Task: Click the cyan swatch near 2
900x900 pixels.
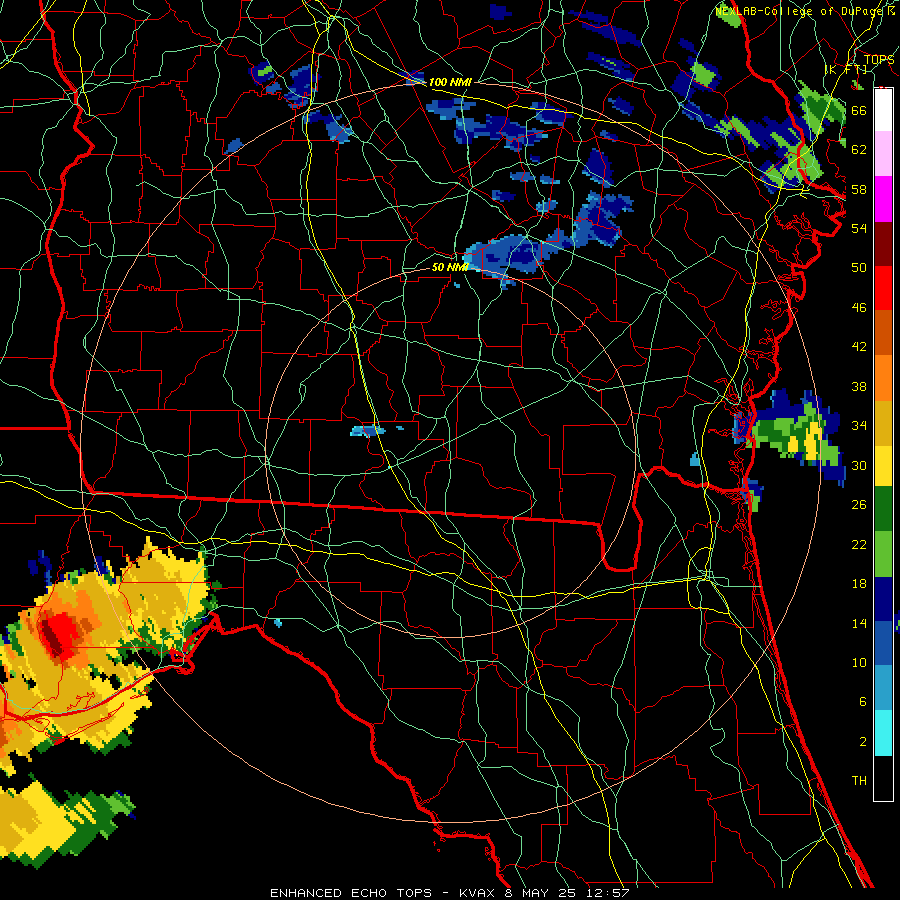Action: 883,733
